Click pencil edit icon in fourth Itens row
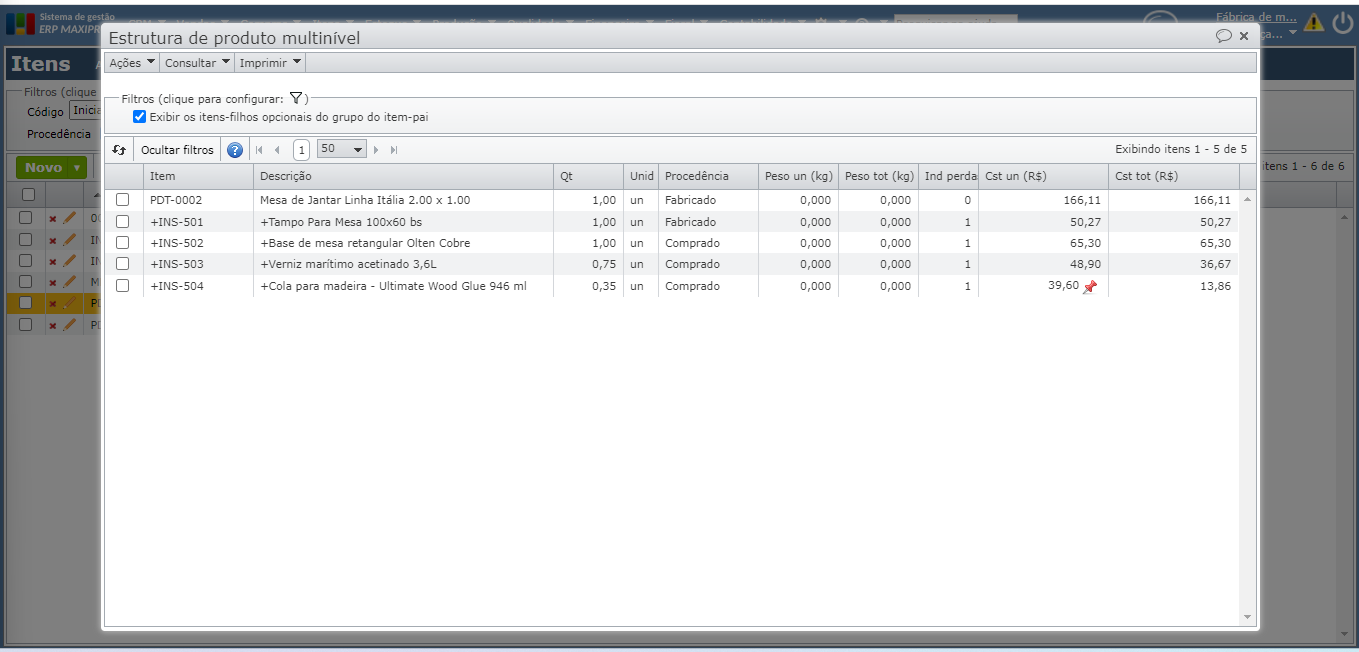Screen dimensions: 1359x652 [69, 281]
